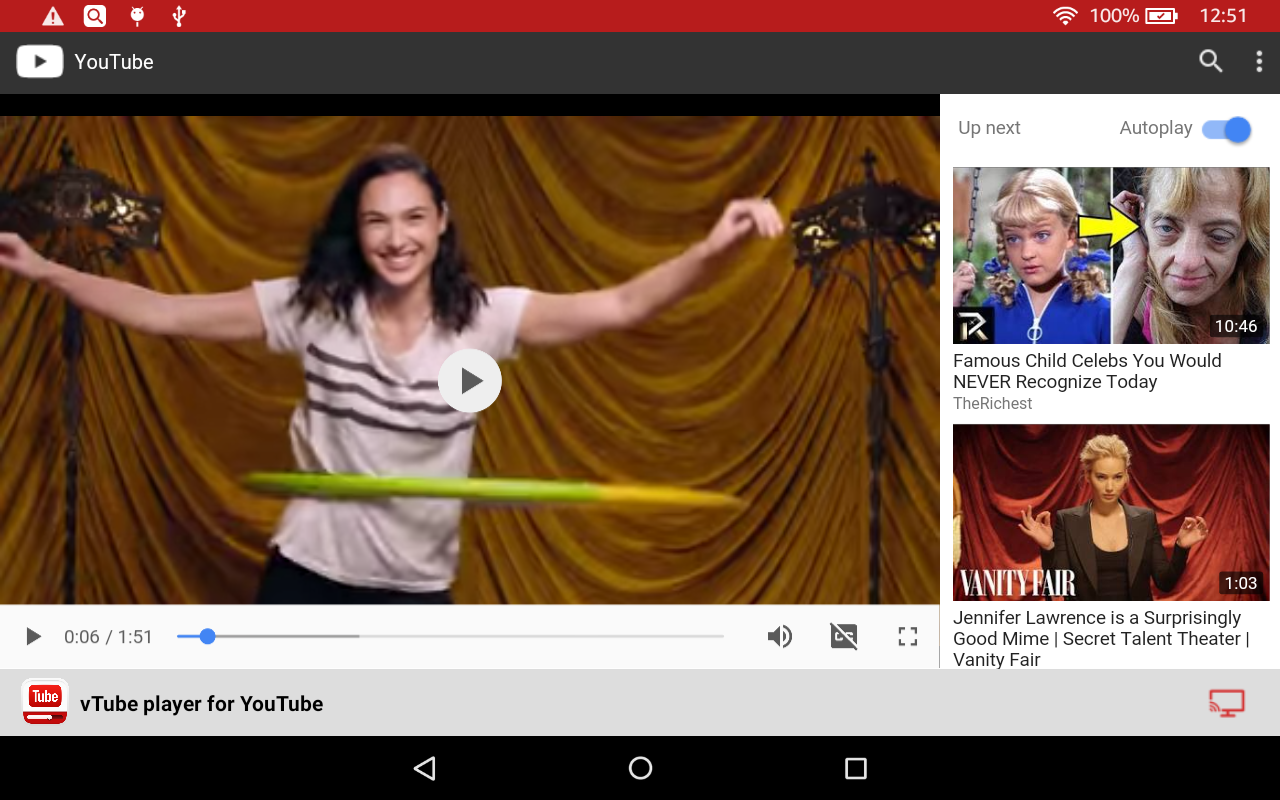1280x800 pixels.
Task: Mute the video with the speaker icon
Action: pos(780,636)
